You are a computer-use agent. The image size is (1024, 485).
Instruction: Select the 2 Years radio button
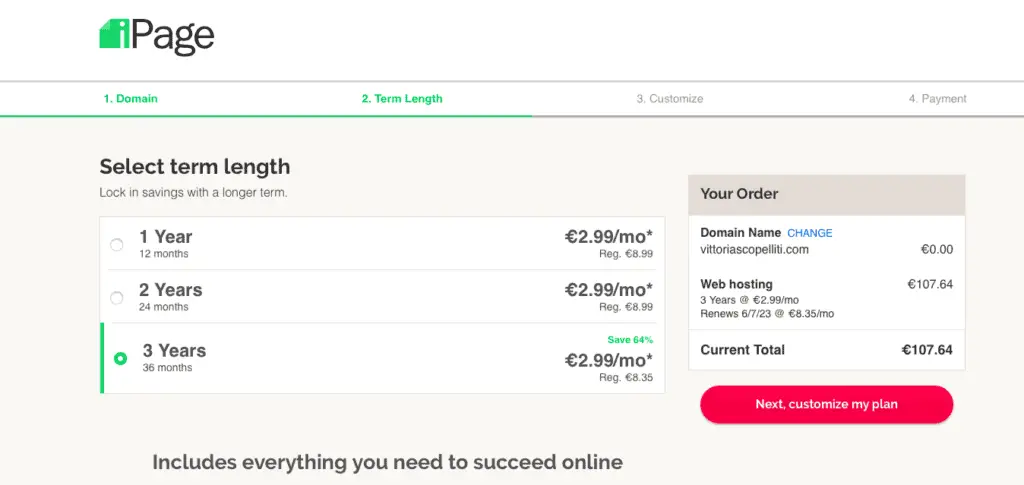click(116, 298)
